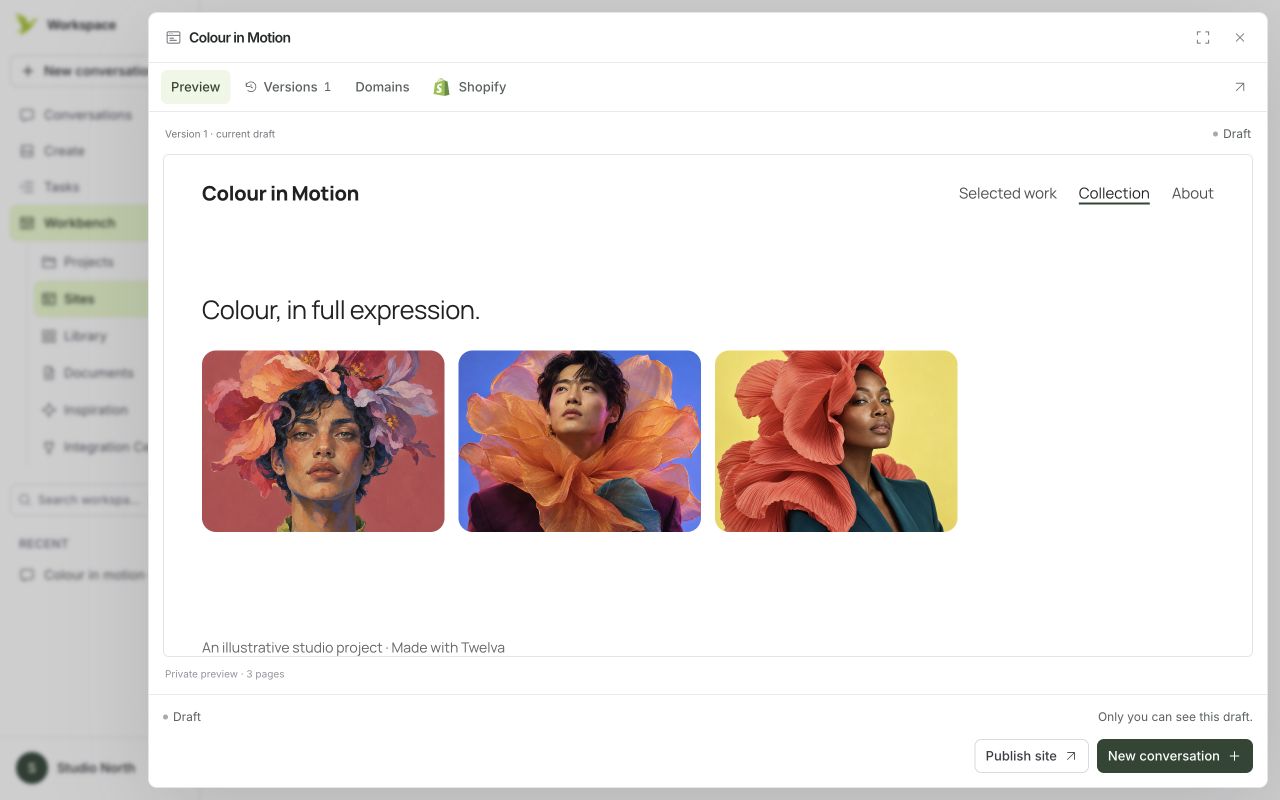Click the Shopify bag icon

(x=441, y=87)
